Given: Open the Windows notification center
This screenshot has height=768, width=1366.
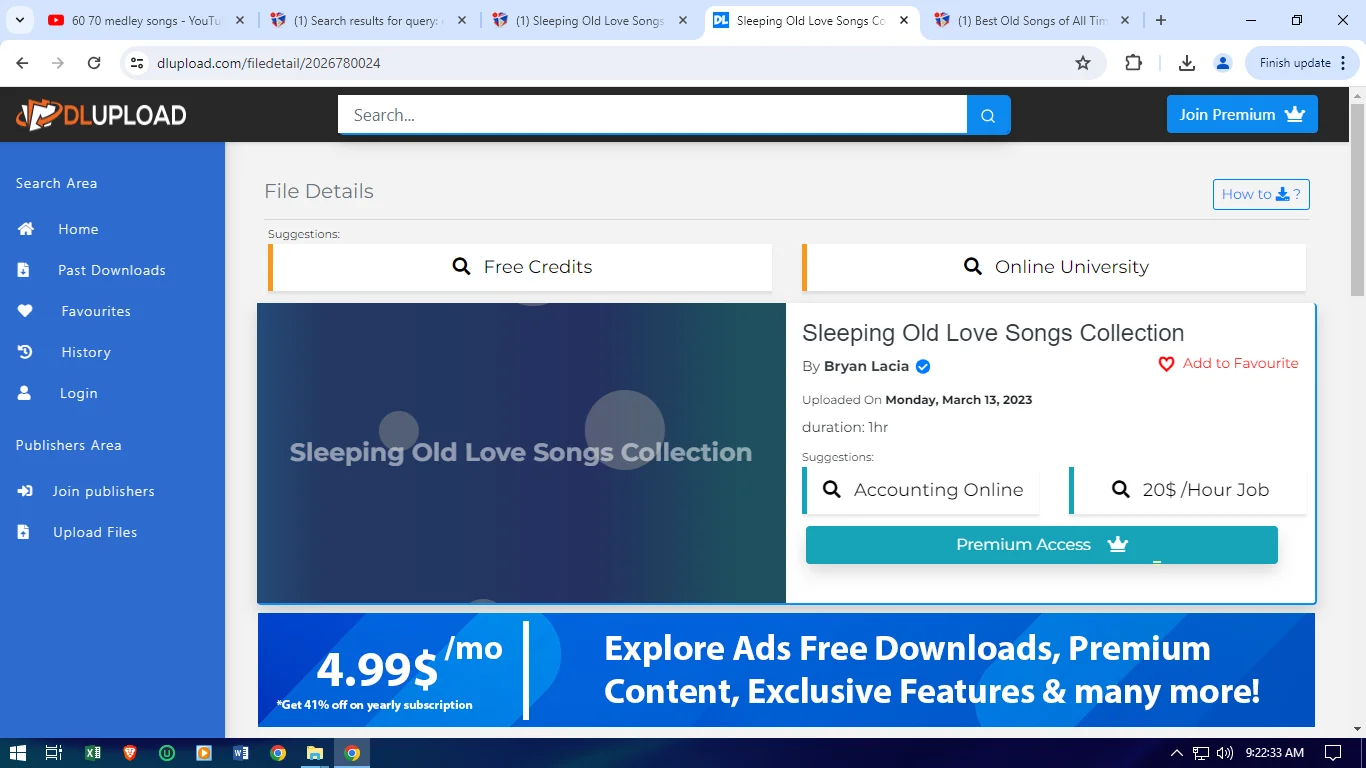Looking at the screenshot, I should pyautogui.click(x=1333, y=753).
